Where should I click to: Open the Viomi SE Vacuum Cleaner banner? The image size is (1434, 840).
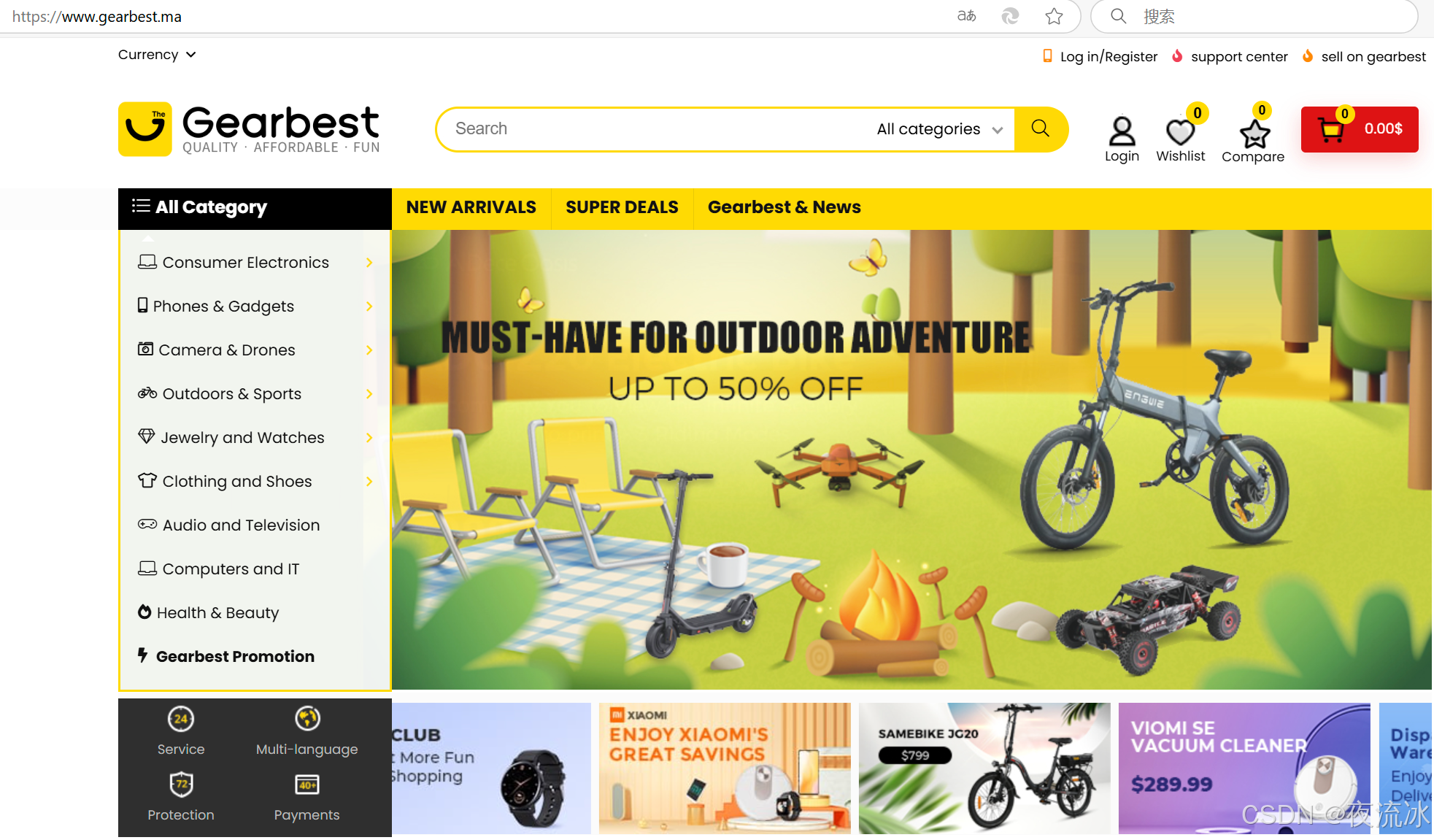pyautogui.click(x=1244, y=768)
